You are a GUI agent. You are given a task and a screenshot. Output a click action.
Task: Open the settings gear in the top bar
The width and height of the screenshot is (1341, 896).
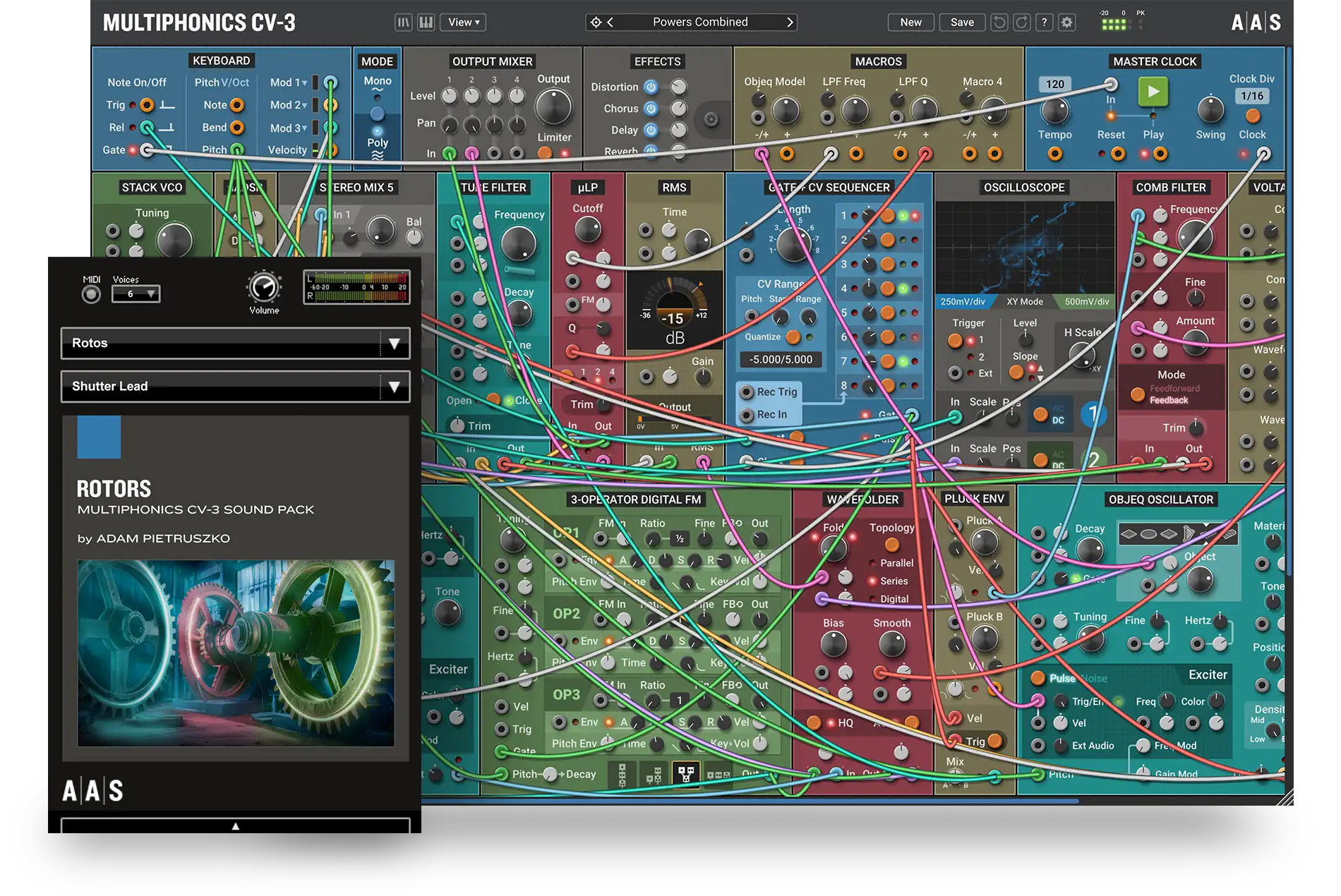tap(1066, 23)
